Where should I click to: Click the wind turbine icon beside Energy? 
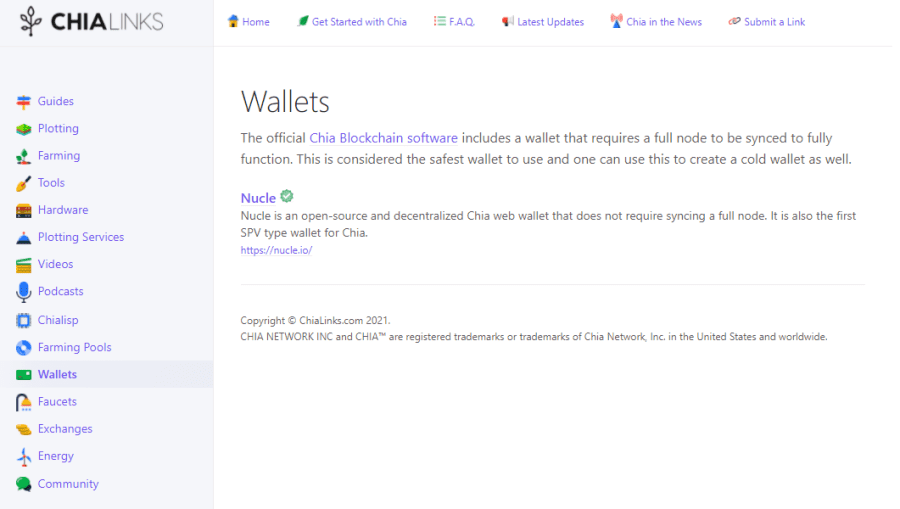[24, 457]
